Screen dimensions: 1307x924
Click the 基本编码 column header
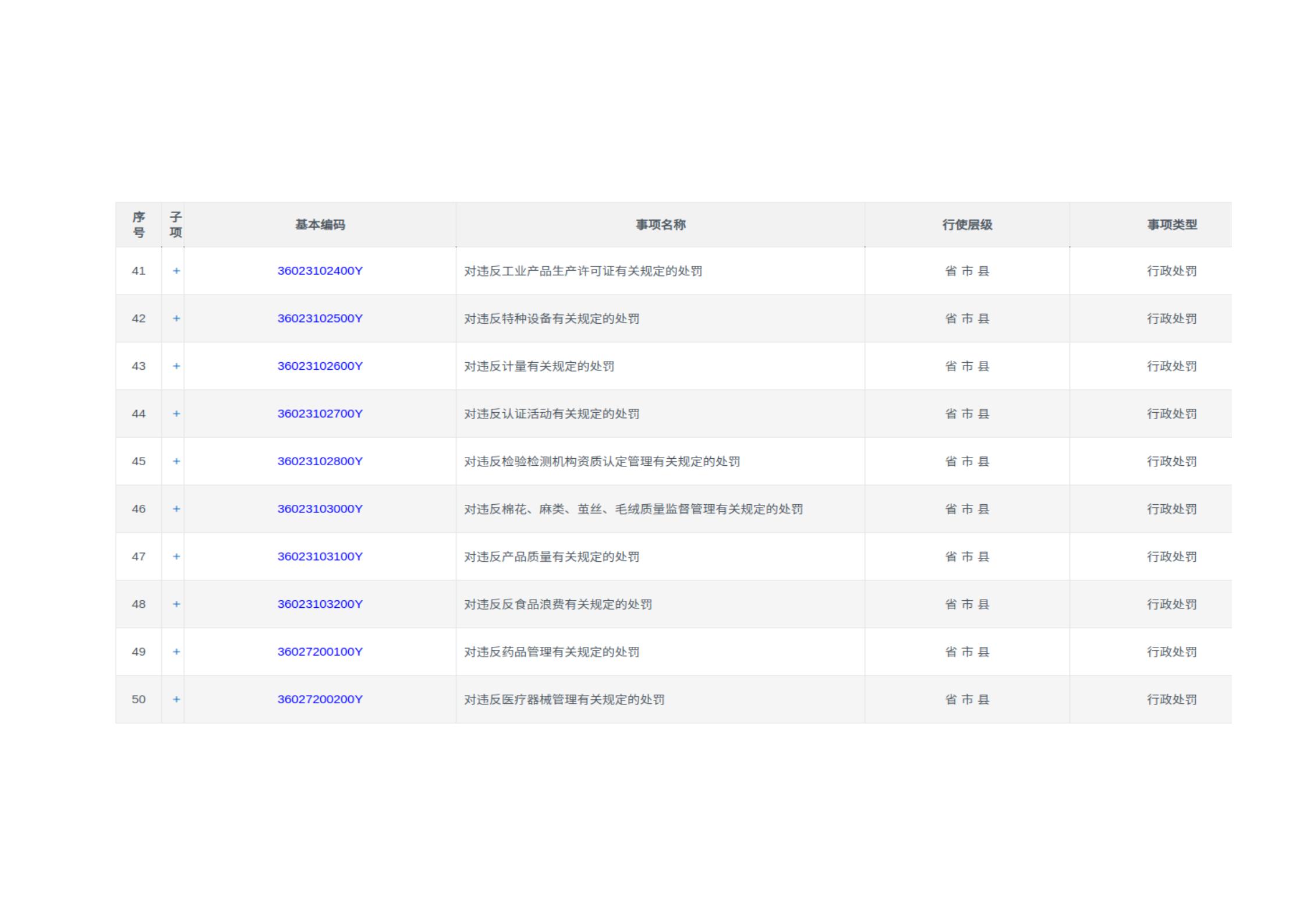pos(320,225)
